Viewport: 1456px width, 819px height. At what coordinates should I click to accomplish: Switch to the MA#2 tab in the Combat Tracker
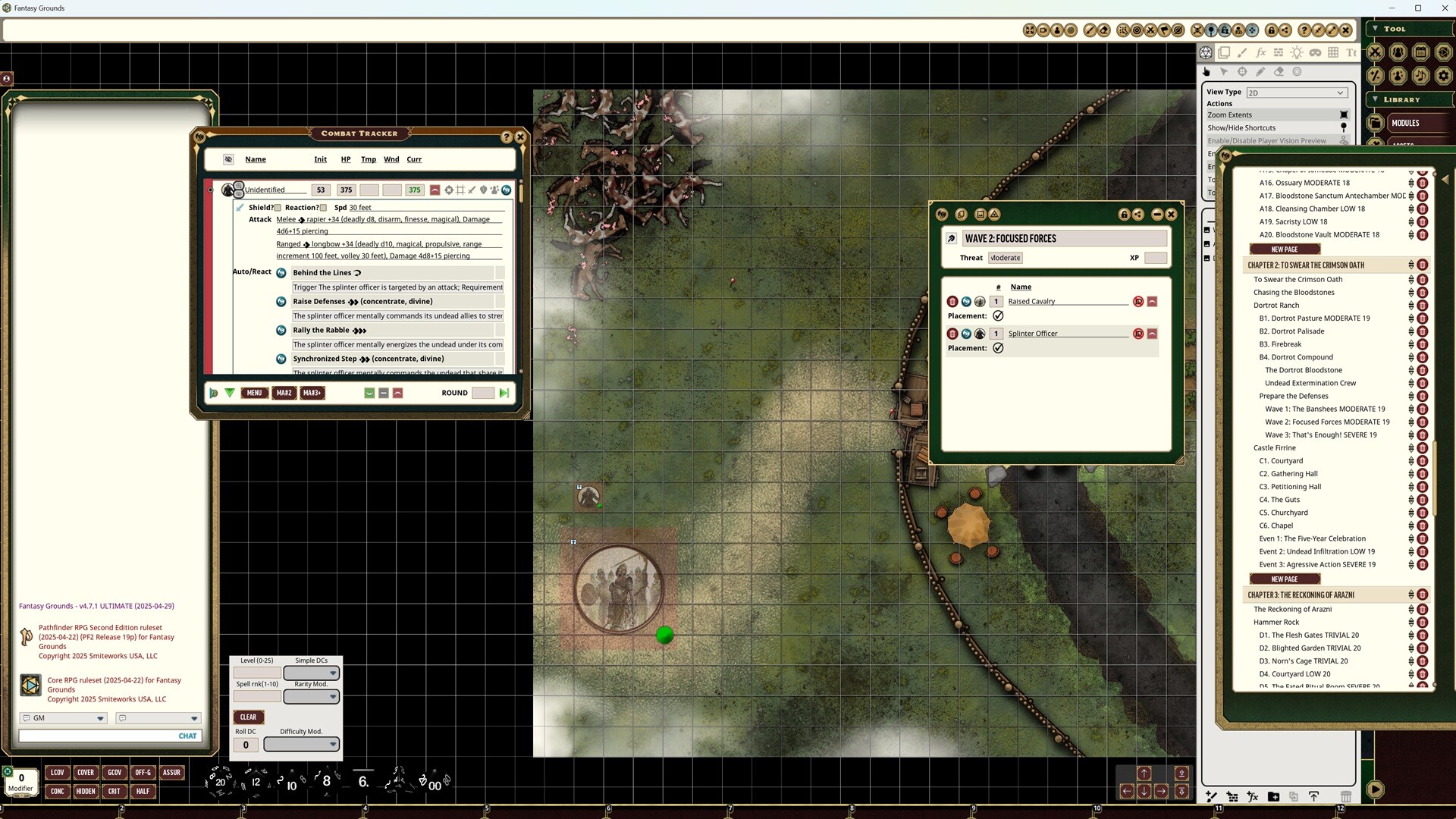(x=284, y=393)
